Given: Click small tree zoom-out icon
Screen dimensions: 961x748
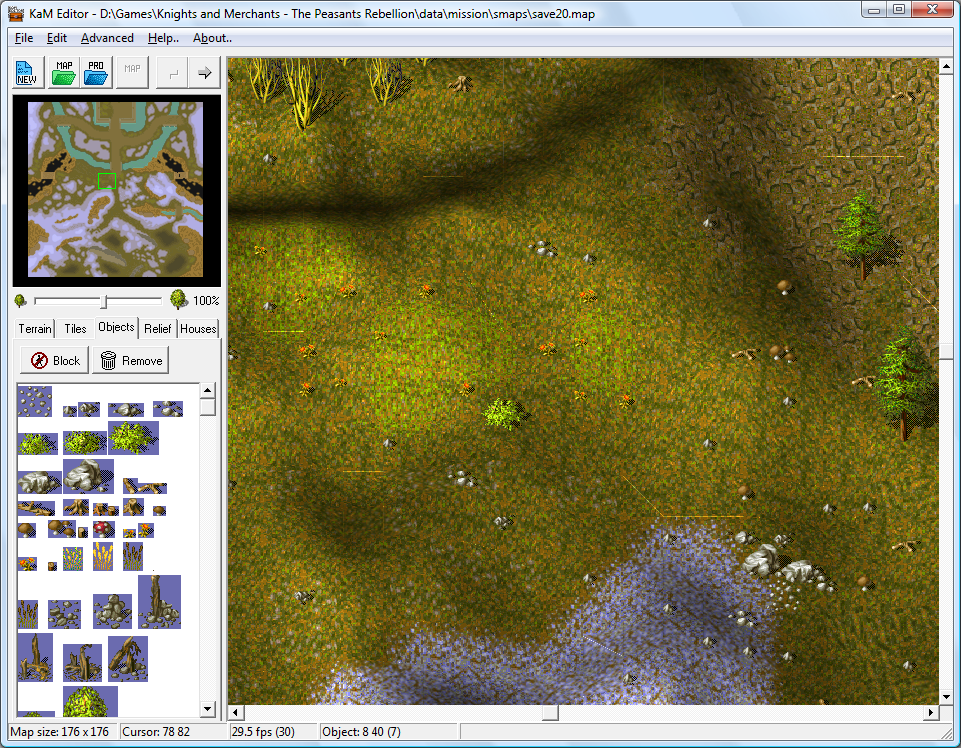Looking at the screenshot, I should click(x=21, y=300).
